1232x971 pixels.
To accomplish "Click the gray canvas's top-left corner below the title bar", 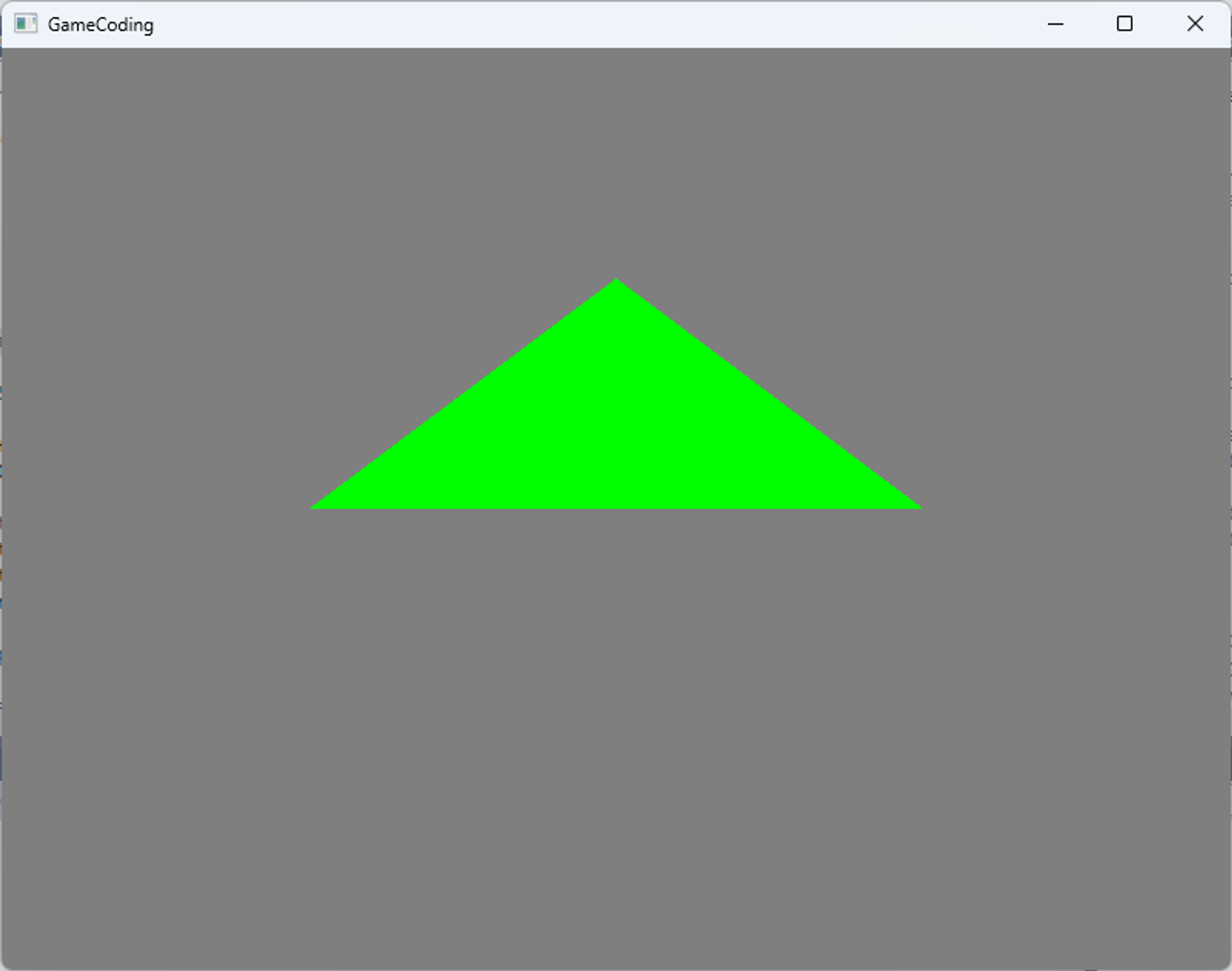I will tap(5, 52).
